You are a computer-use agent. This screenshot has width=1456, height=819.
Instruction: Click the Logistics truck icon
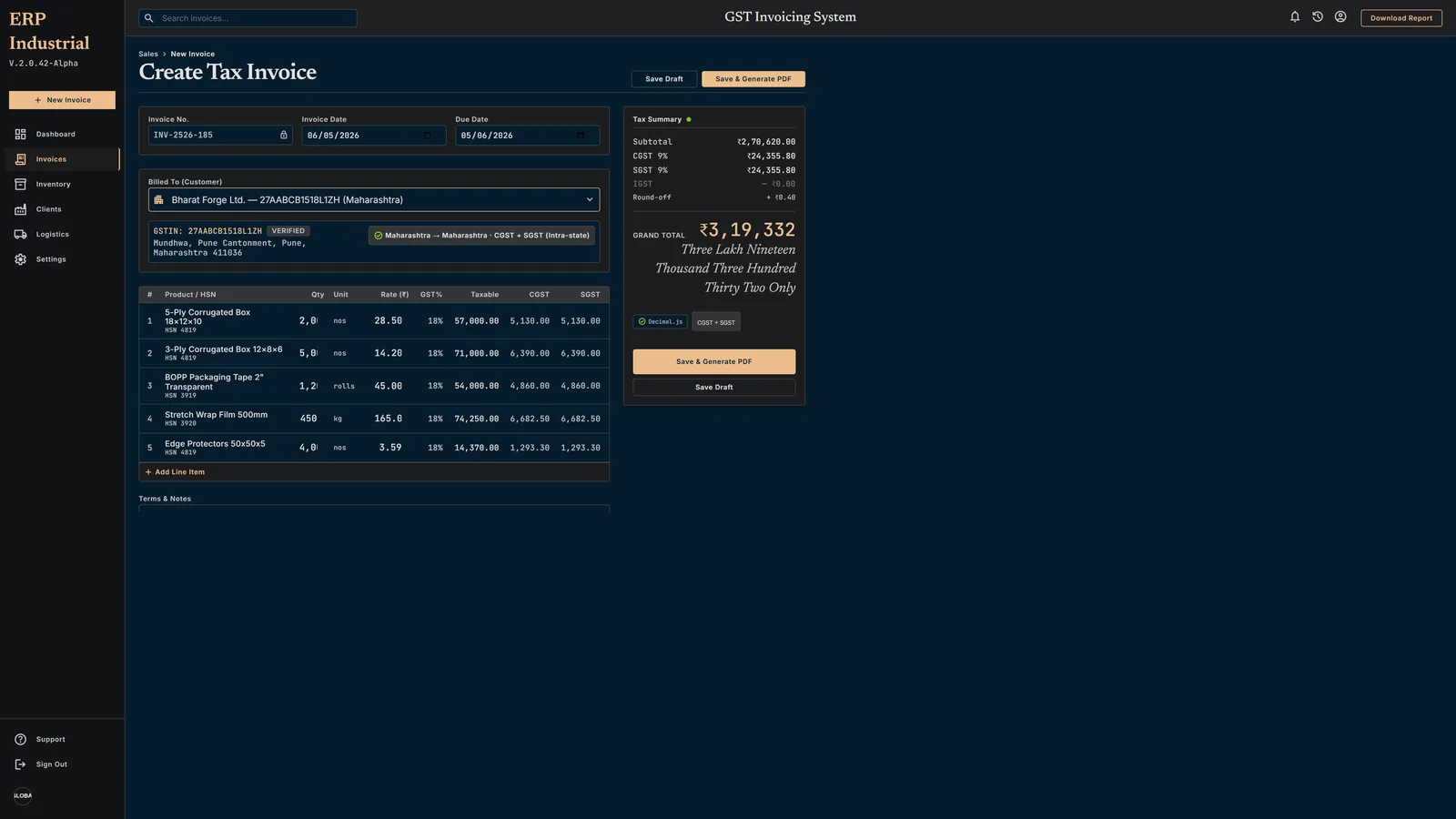coord(20,235)
